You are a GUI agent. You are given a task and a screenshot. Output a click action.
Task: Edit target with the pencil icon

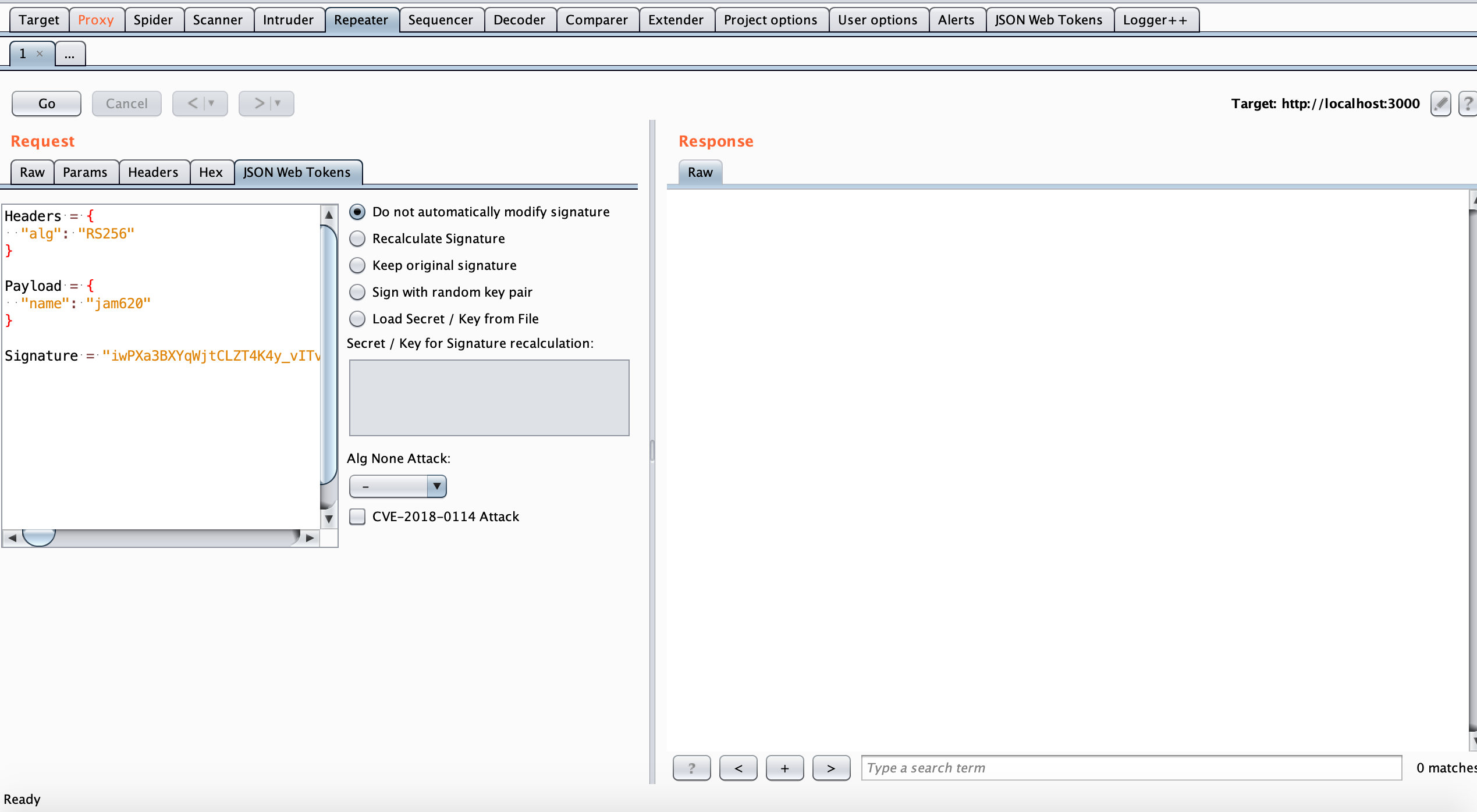coord(1440,104)
